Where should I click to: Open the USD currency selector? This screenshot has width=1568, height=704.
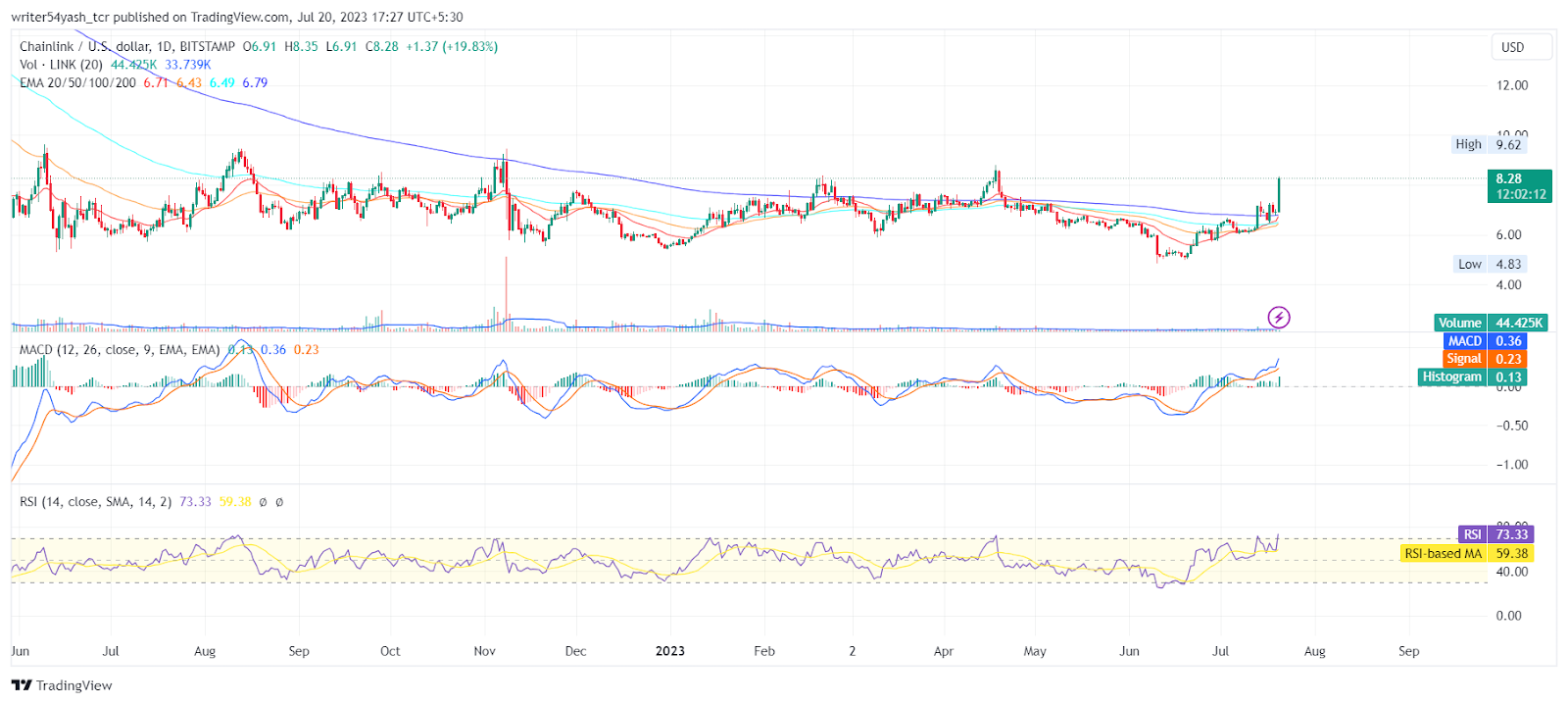(x=1522, y=47)
